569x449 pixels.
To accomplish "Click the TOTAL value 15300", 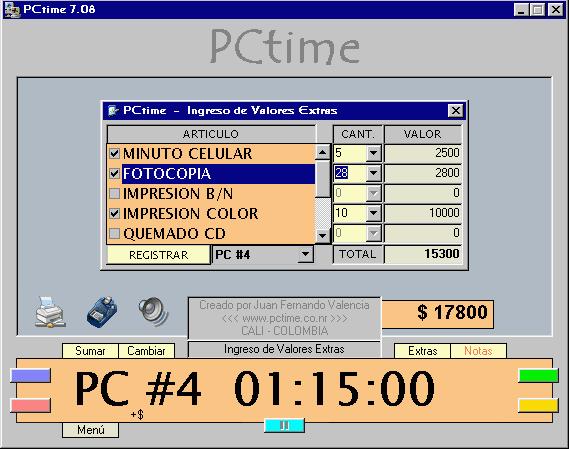I will 423,254.
